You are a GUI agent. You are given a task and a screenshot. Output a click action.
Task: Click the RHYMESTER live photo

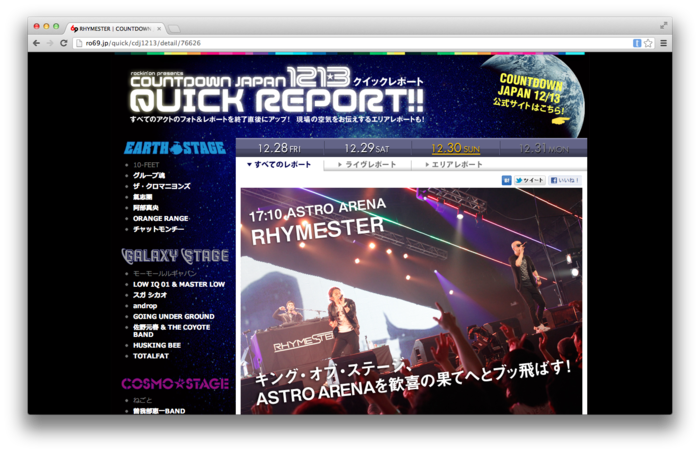[x=411, y=301]
